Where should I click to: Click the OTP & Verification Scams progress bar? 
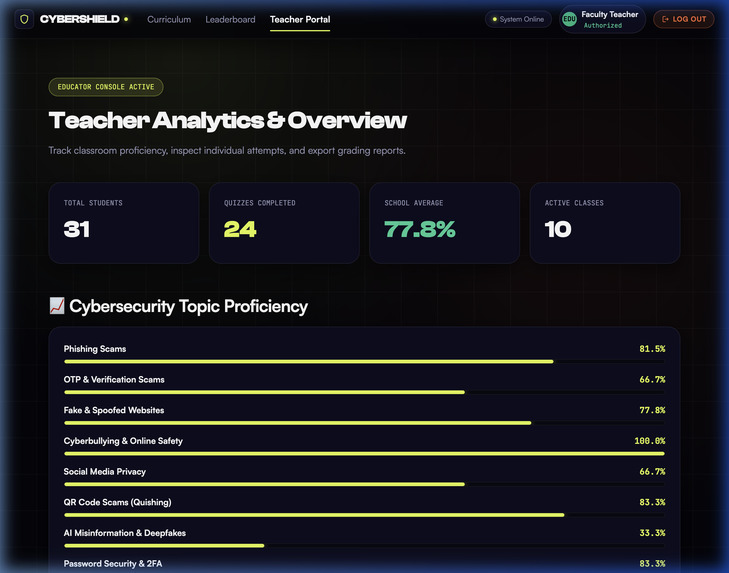[x=364, y=392]
